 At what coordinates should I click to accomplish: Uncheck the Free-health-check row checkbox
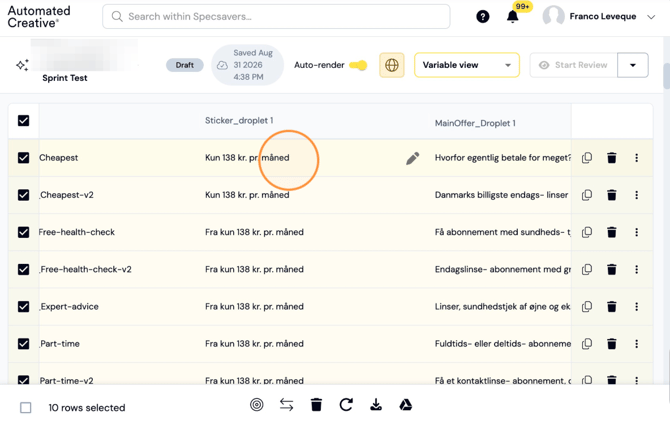click(x=24, y=232)
